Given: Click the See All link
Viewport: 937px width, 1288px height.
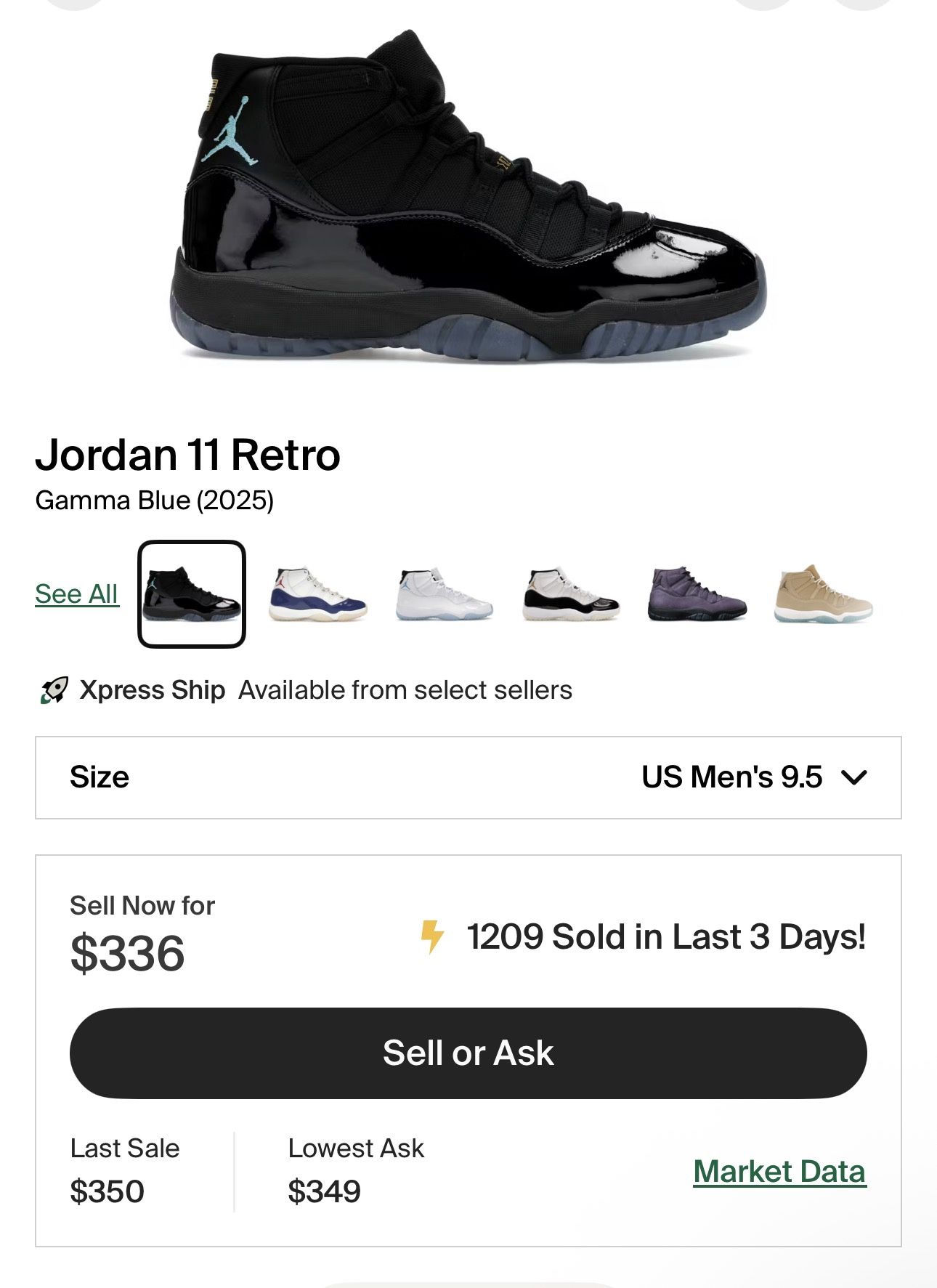Looking at the screenshot, I should [x=76, y=594].
